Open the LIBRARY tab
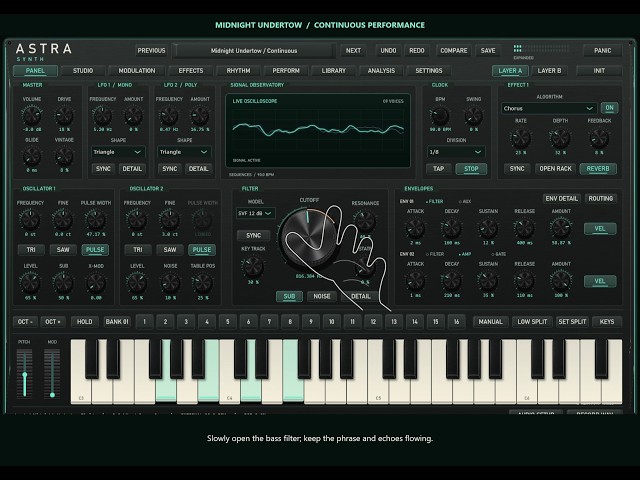The height and width of the screenshot is (480, 640). coord(333,71)
